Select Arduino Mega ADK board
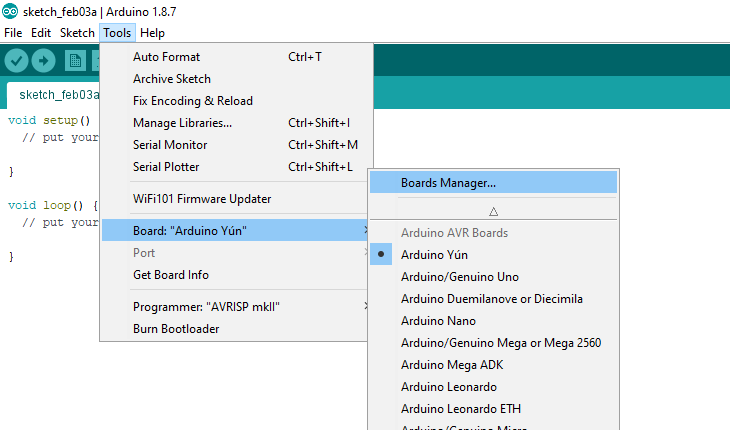This screenshot has width=730, height=430. tap(493, 365)
